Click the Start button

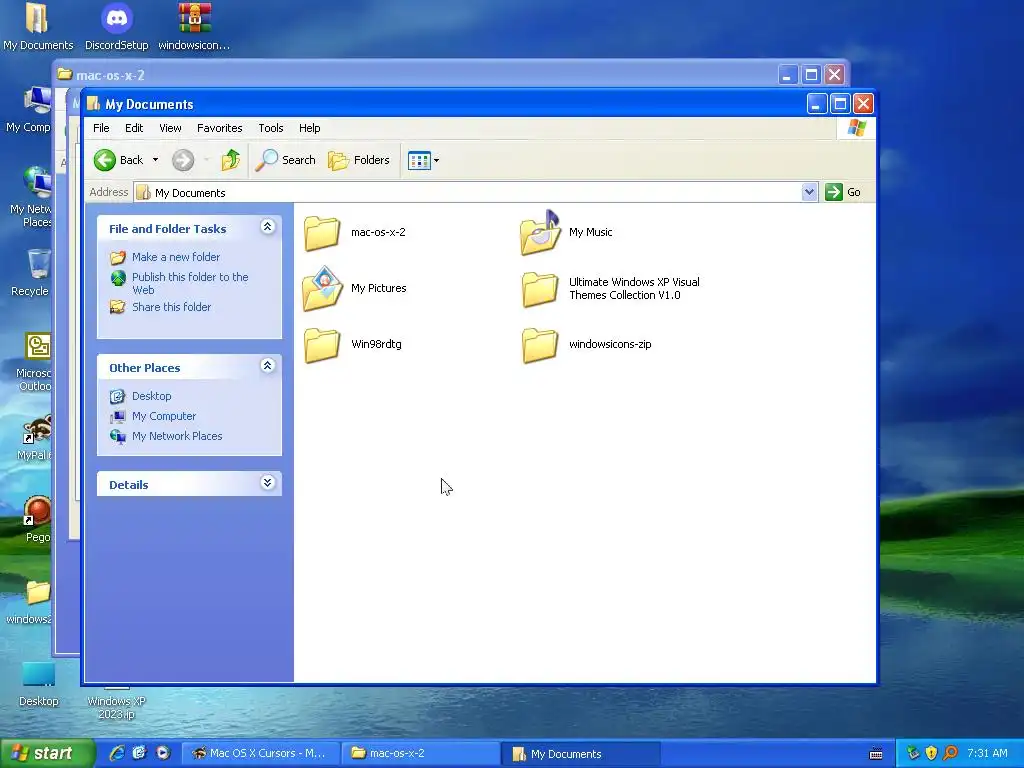pos(46,753)
